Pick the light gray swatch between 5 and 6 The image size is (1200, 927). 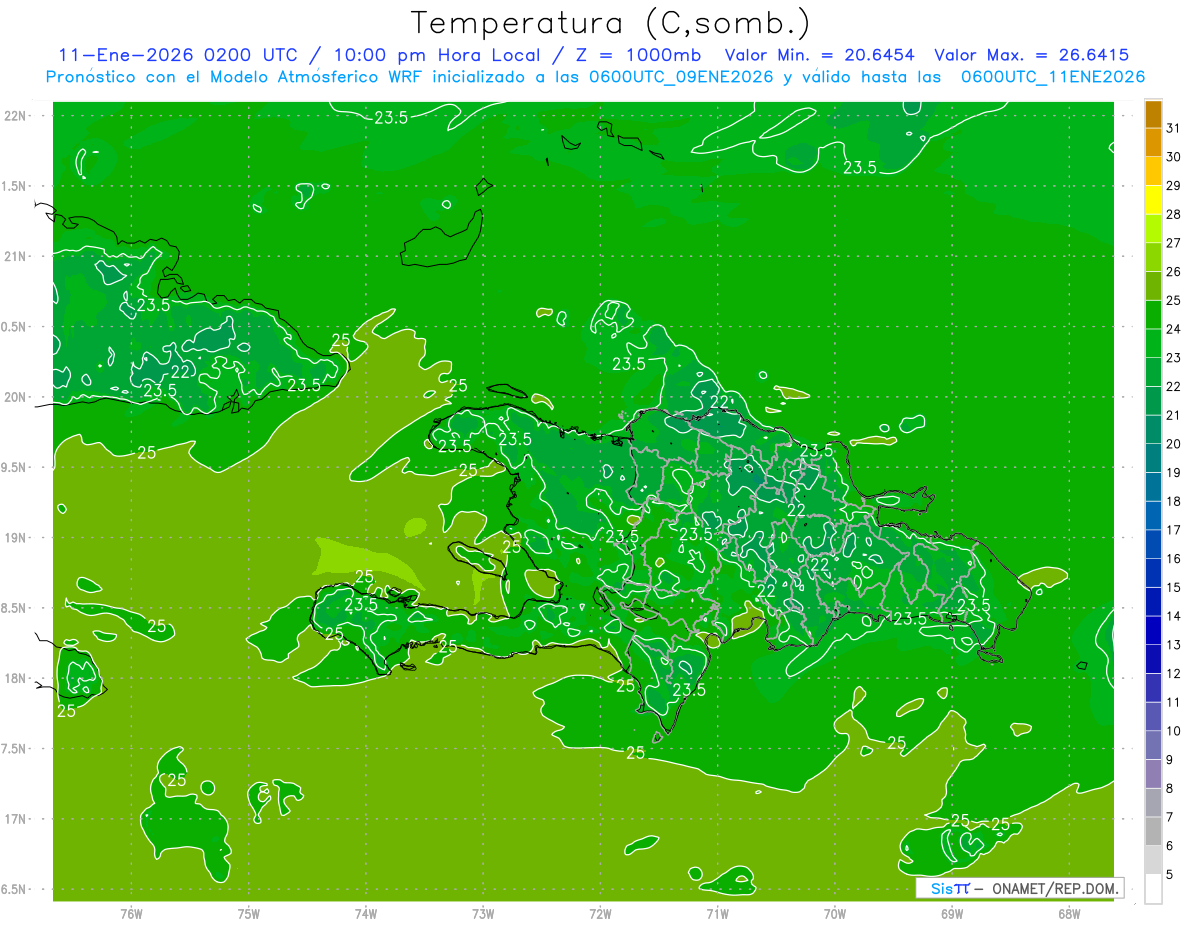click(x=1153, y=860)
